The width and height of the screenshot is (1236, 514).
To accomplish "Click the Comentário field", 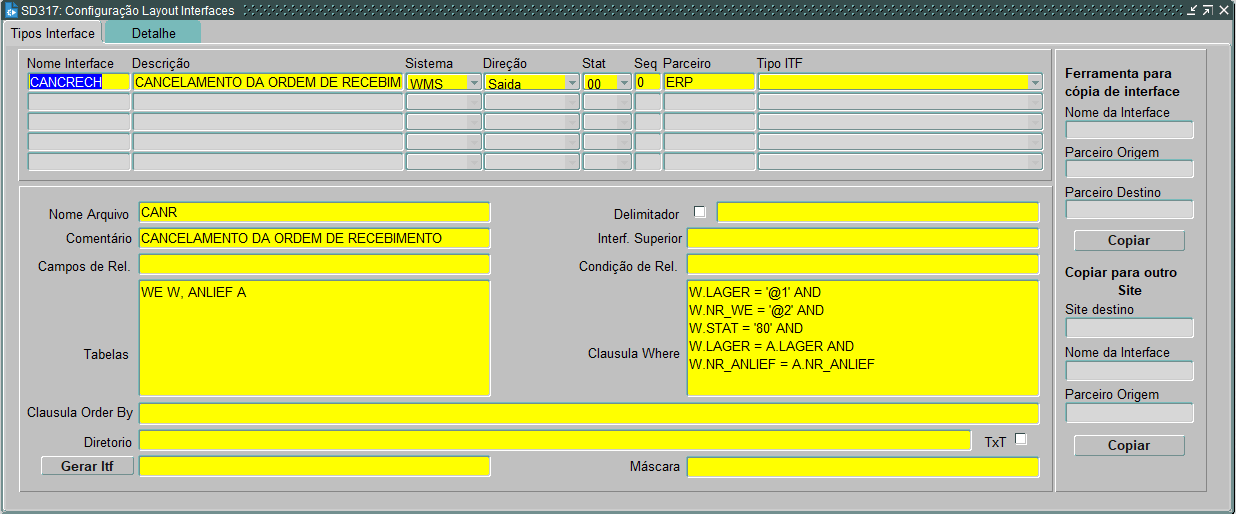I will pyautogui.click(x=315, y=238).
